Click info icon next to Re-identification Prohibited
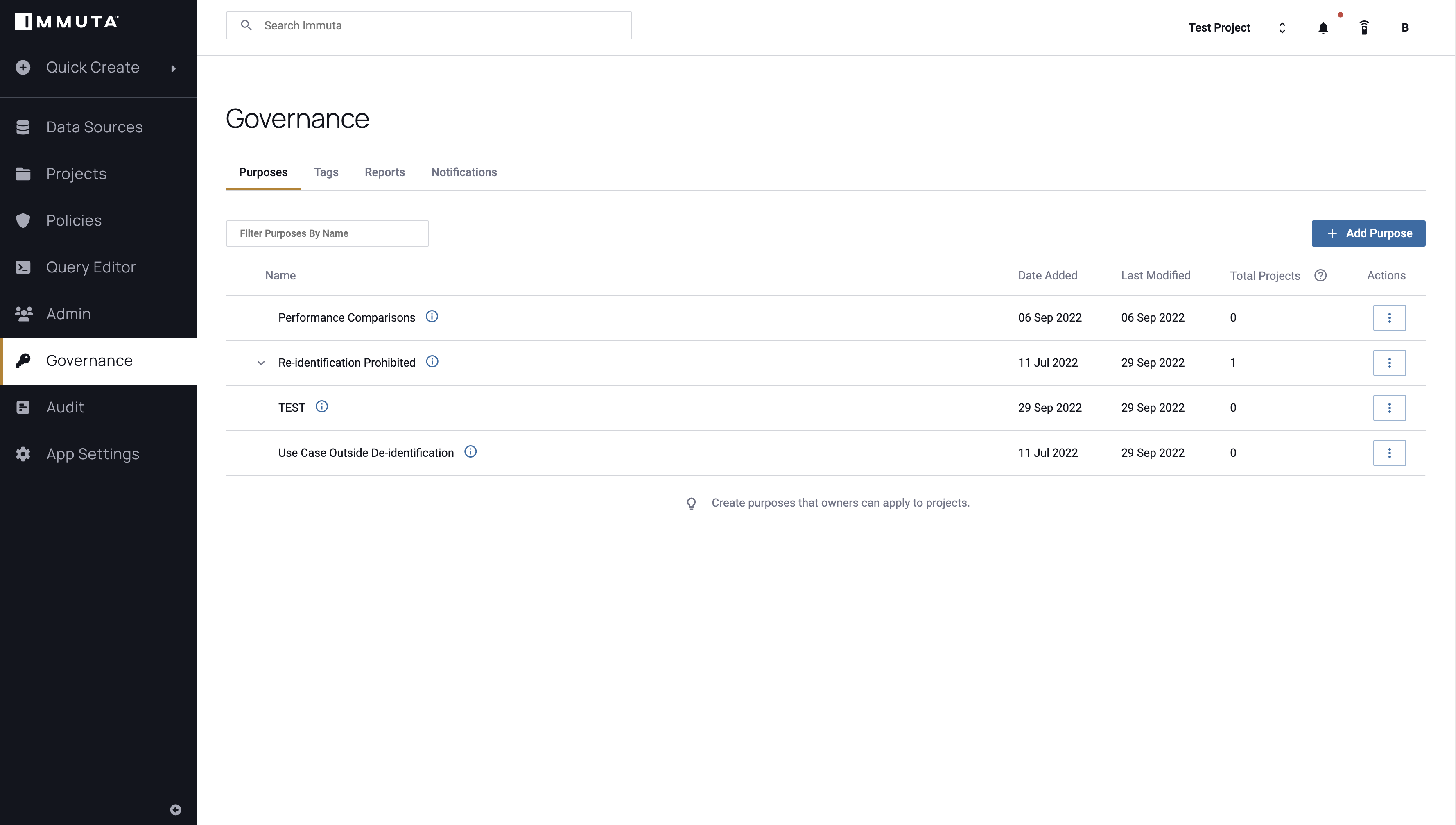The width and height of the screenshot is (1456, 825). (x=432, y=362)
